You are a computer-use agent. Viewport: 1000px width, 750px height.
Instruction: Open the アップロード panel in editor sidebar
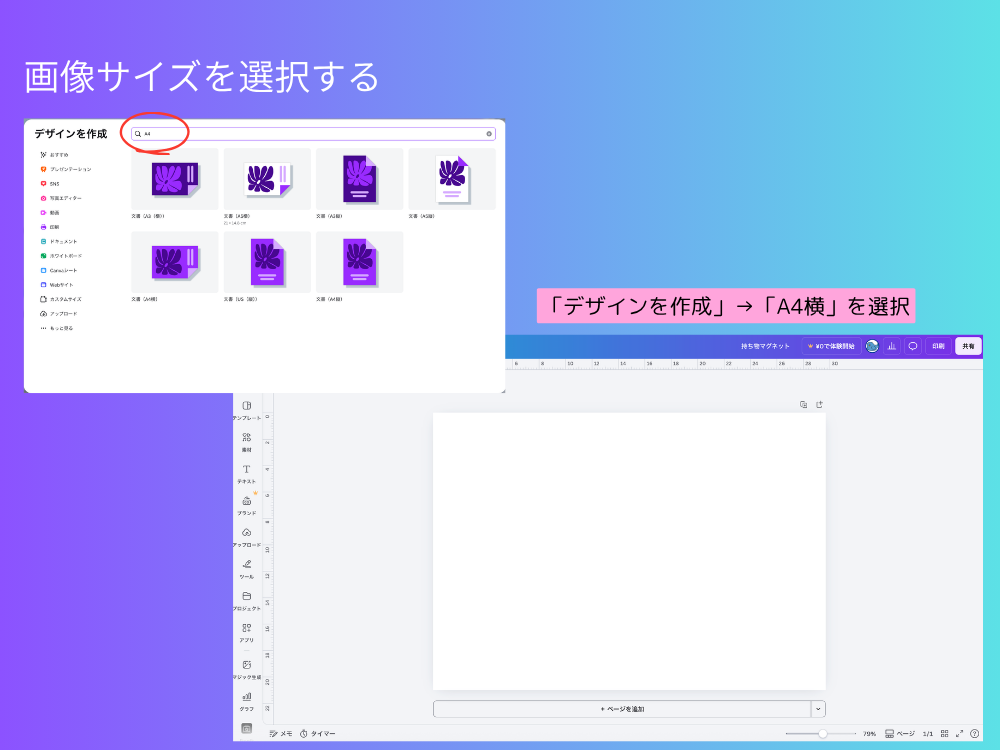pyautogui.click(x=247, y=538)
